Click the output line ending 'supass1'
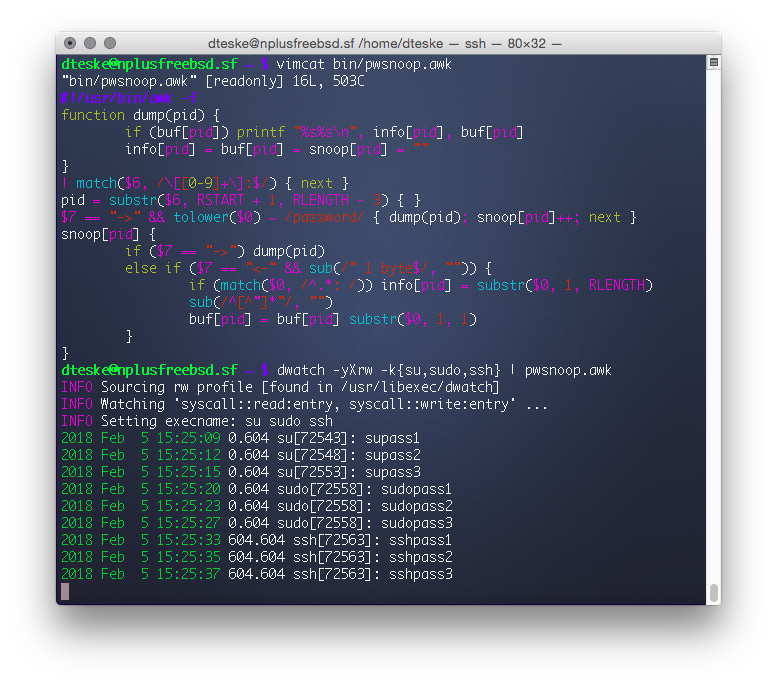 pyautogui.click(x=240, y=438)
